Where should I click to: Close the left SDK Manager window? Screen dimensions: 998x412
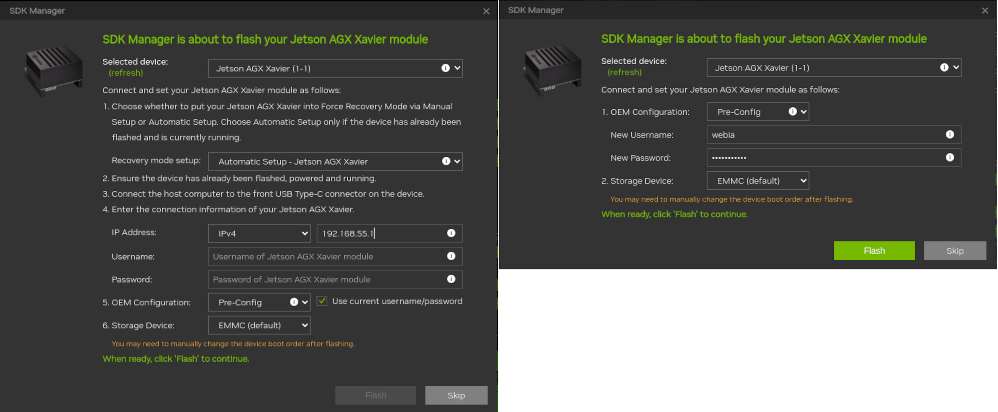click(x=486, y=11)
